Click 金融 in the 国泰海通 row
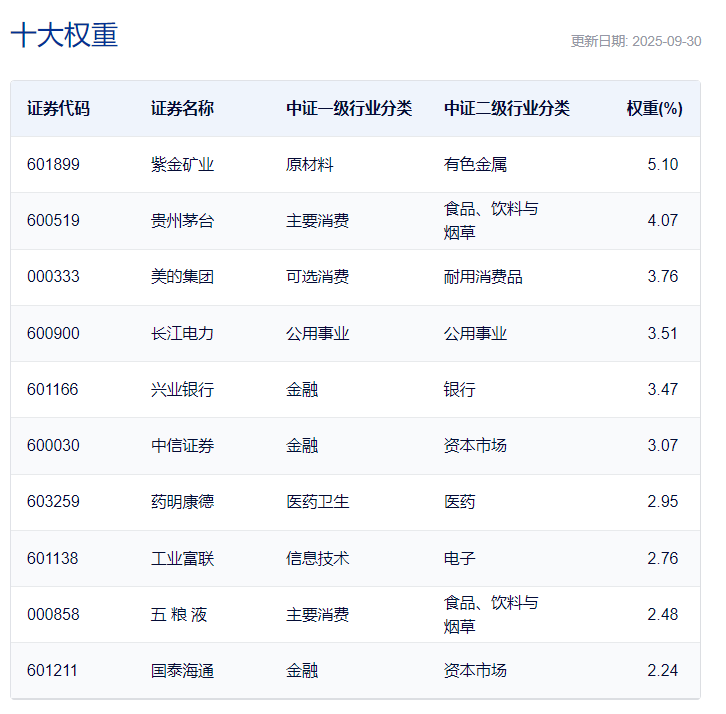 (x=302, y=670)
